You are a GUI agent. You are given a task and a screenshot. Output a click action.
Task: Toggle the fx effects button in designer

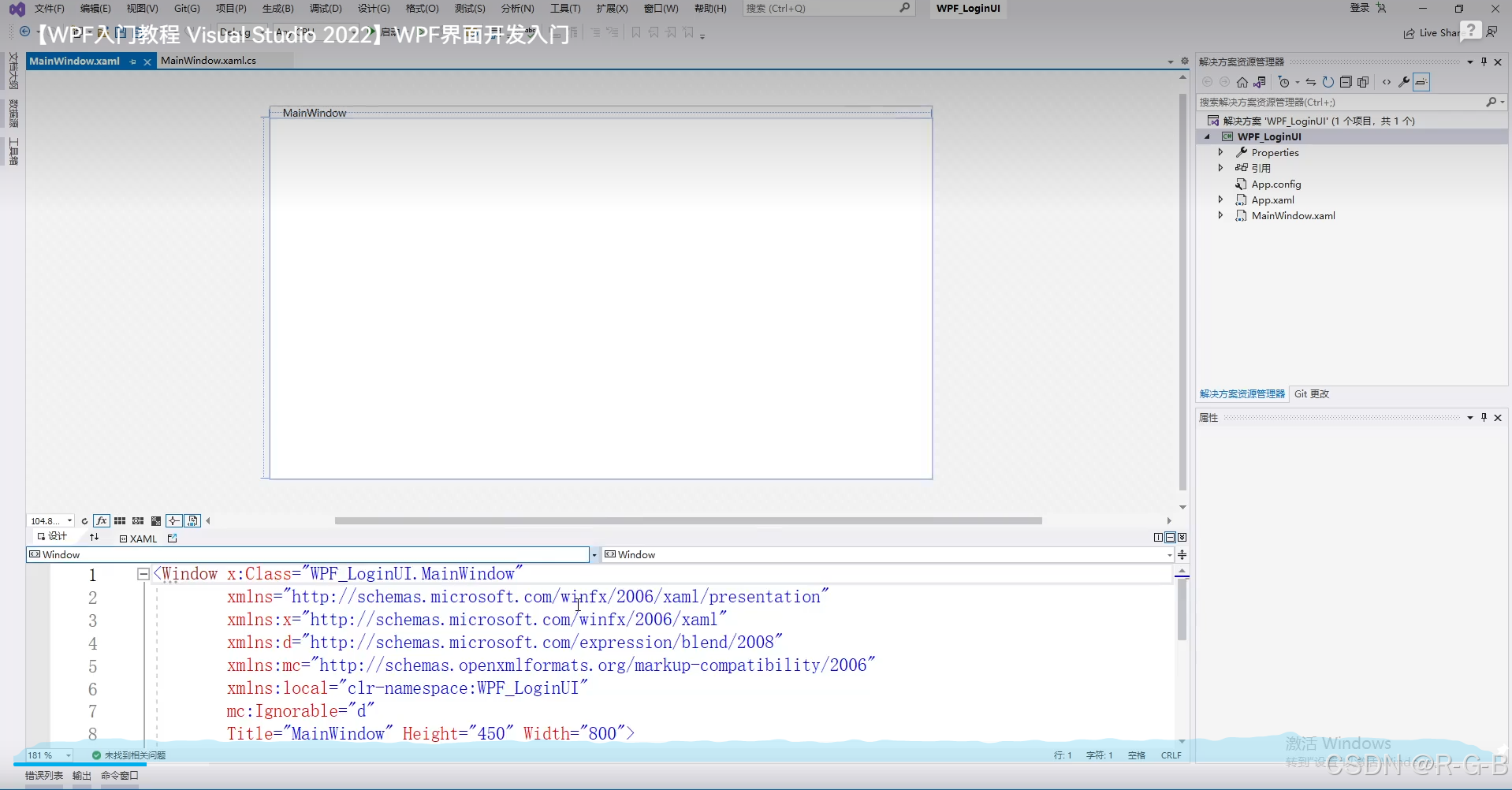(x=102, y=521)
